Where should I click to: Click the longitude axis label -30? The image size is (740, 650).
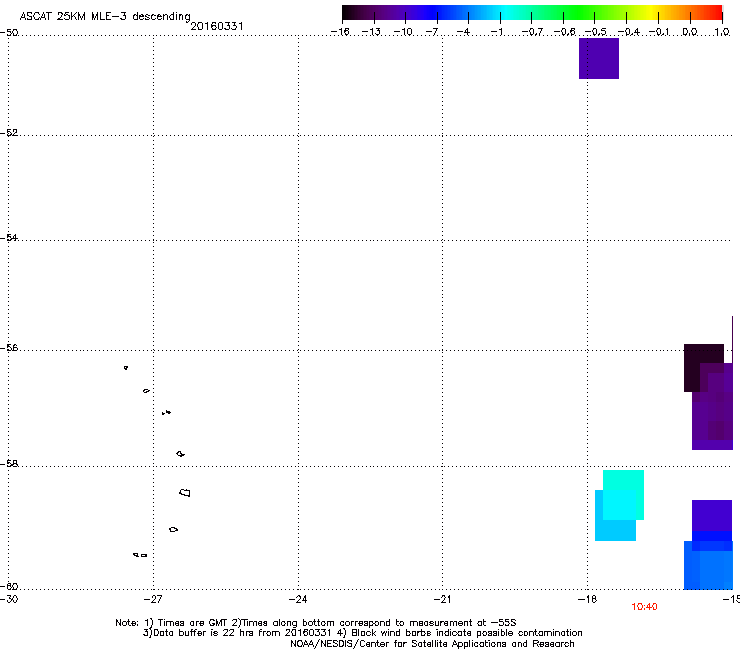[9, 599]
